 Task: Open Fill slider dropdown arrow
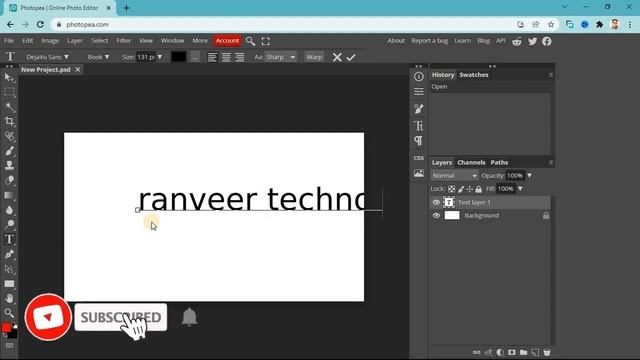pyautogui.click(x=520, y=189)
